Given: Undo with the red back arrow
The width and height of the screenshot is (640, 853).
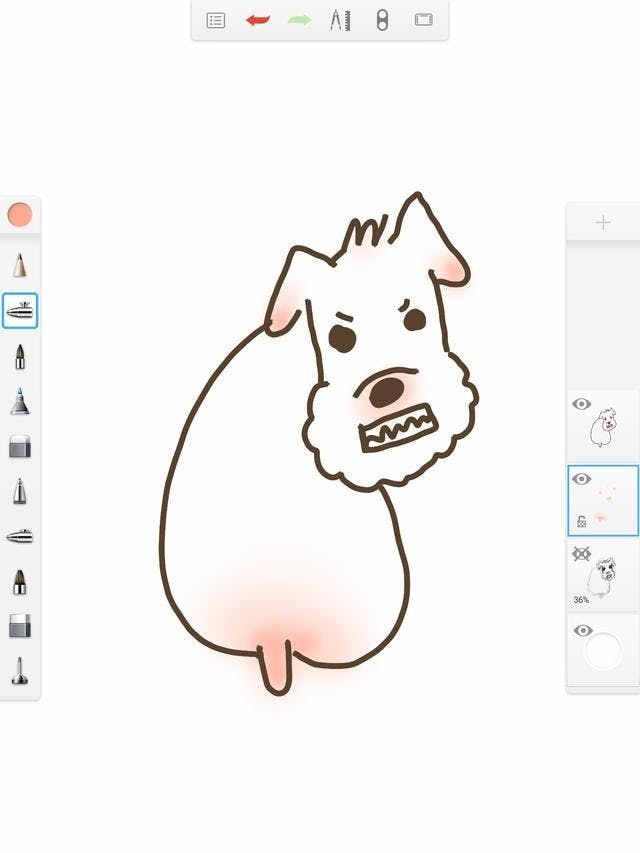Looking at the screenshot, I should click(258, 21).
